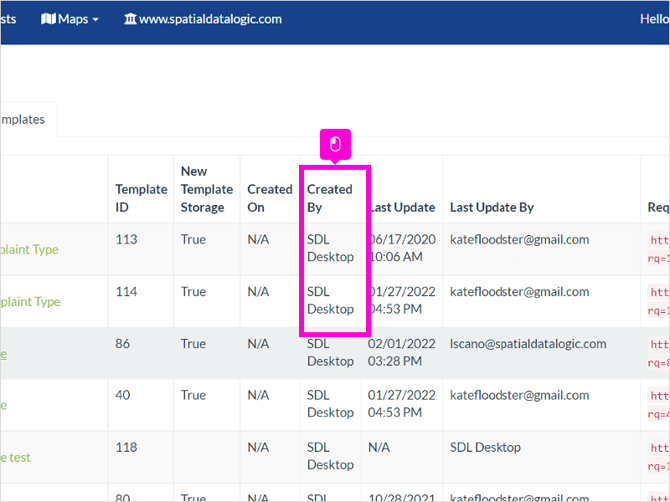Click the building icon before spatialdatalogic.com
The image size is (670, 502).
click(x=130, y=19)
